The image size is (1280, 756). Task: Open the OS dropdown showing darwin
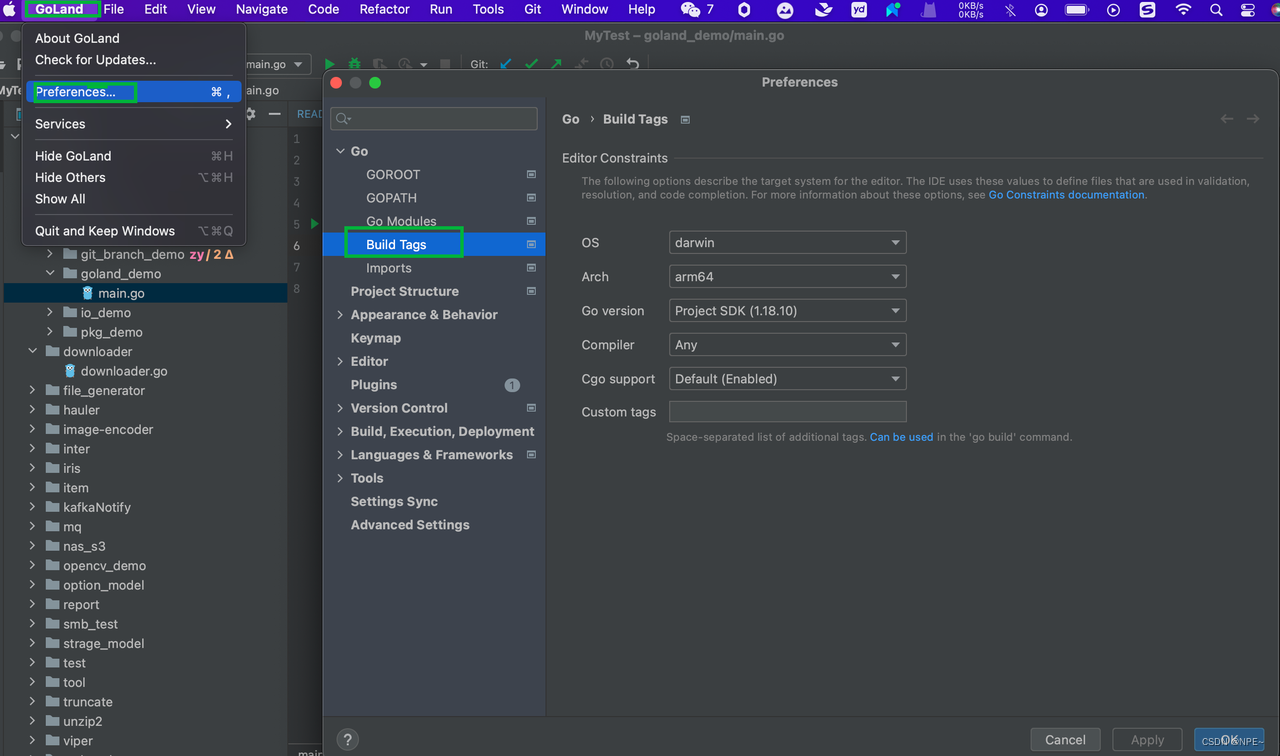click(x=787, y=243)
